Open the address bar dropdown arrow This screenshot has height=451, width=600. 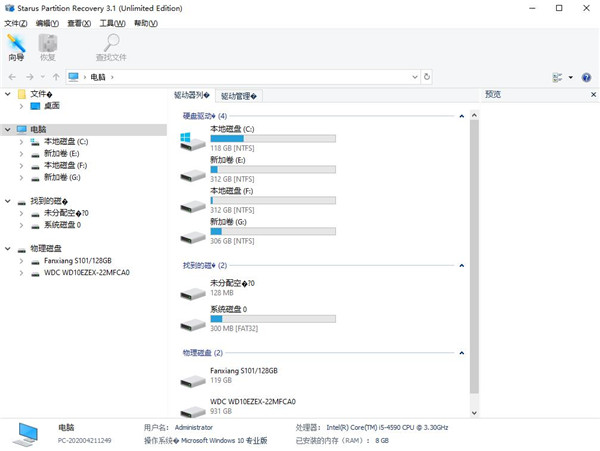click(415, 77)
